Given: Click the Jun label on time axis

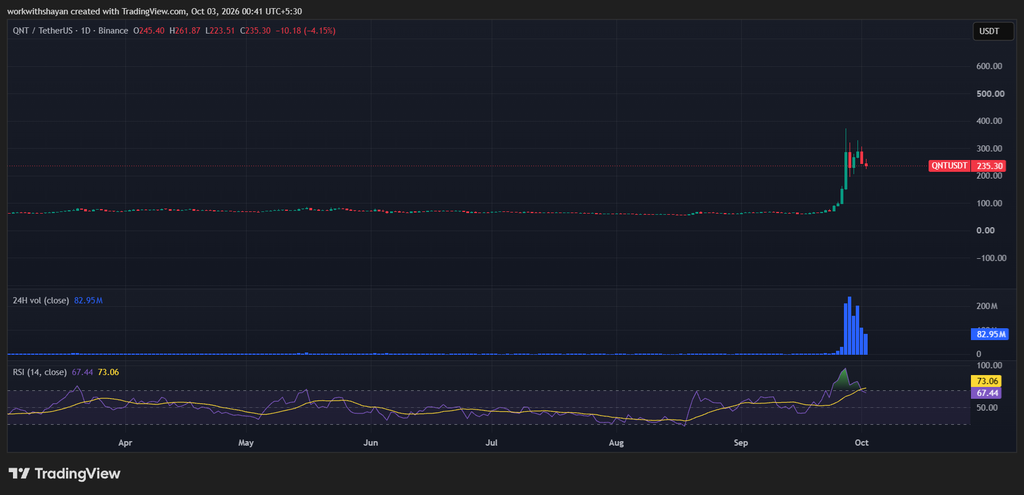Looking at the screenshot, I should pyautogui.click(x=370, y=443).
